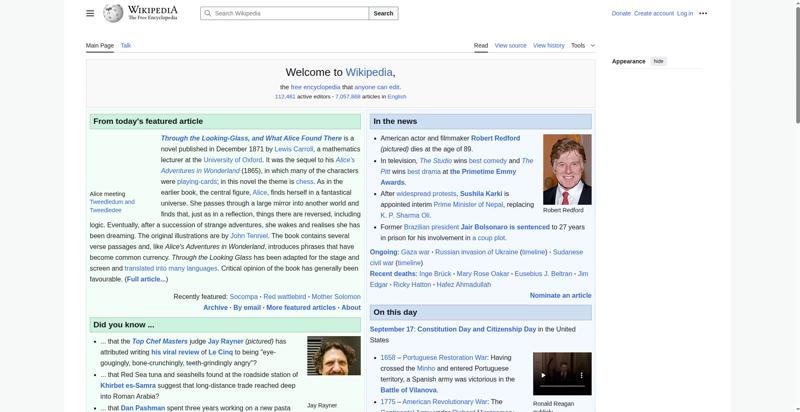Viewport: 800px width, 412px height.
Task: Open the three-dot personal tools menu
Action: 703,13
